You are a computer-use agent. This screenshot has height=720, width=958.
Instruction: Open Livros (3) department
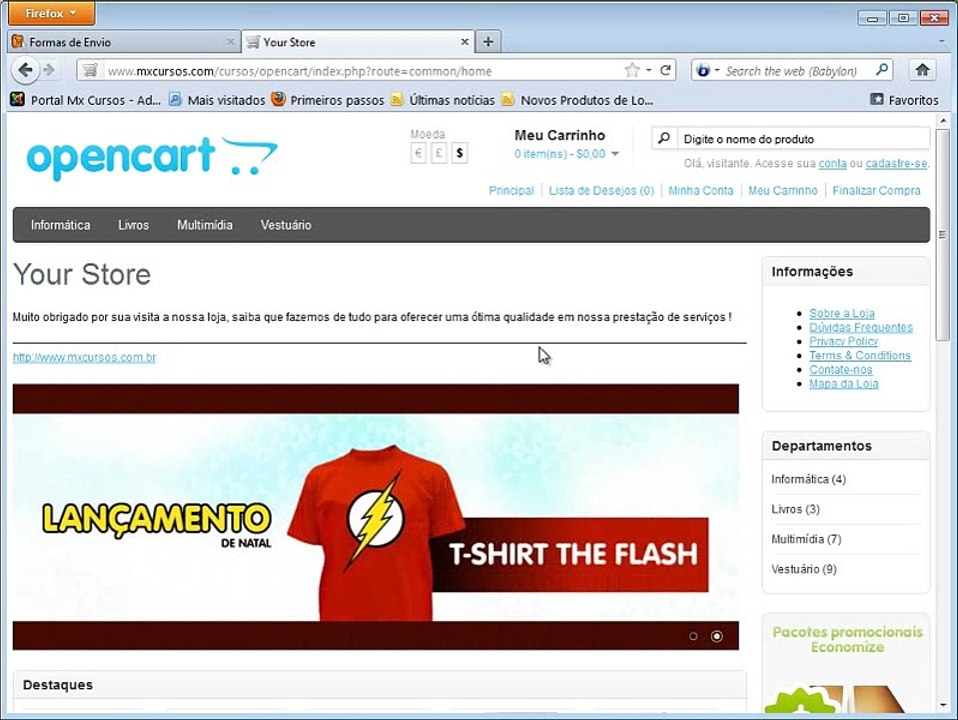coord(795,509)
